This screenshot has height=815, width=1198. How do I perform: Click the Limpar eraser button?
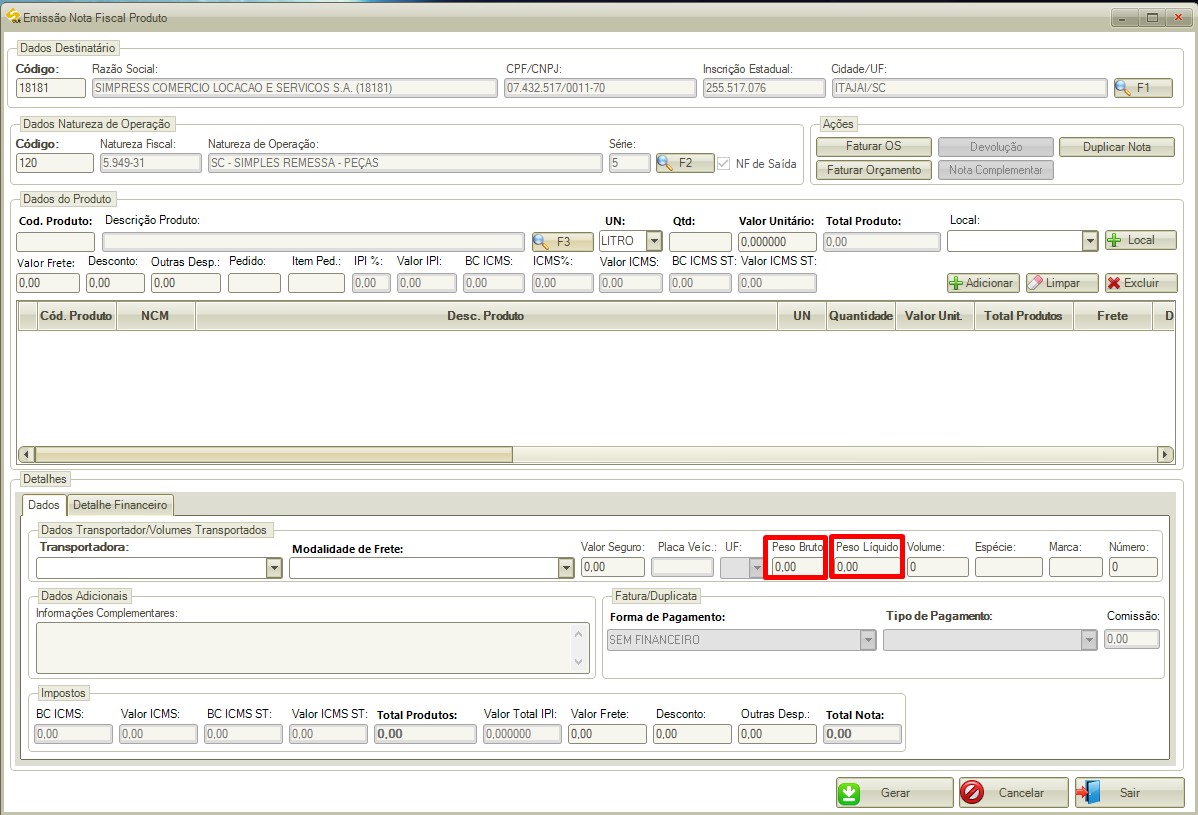coord(1061,283)
